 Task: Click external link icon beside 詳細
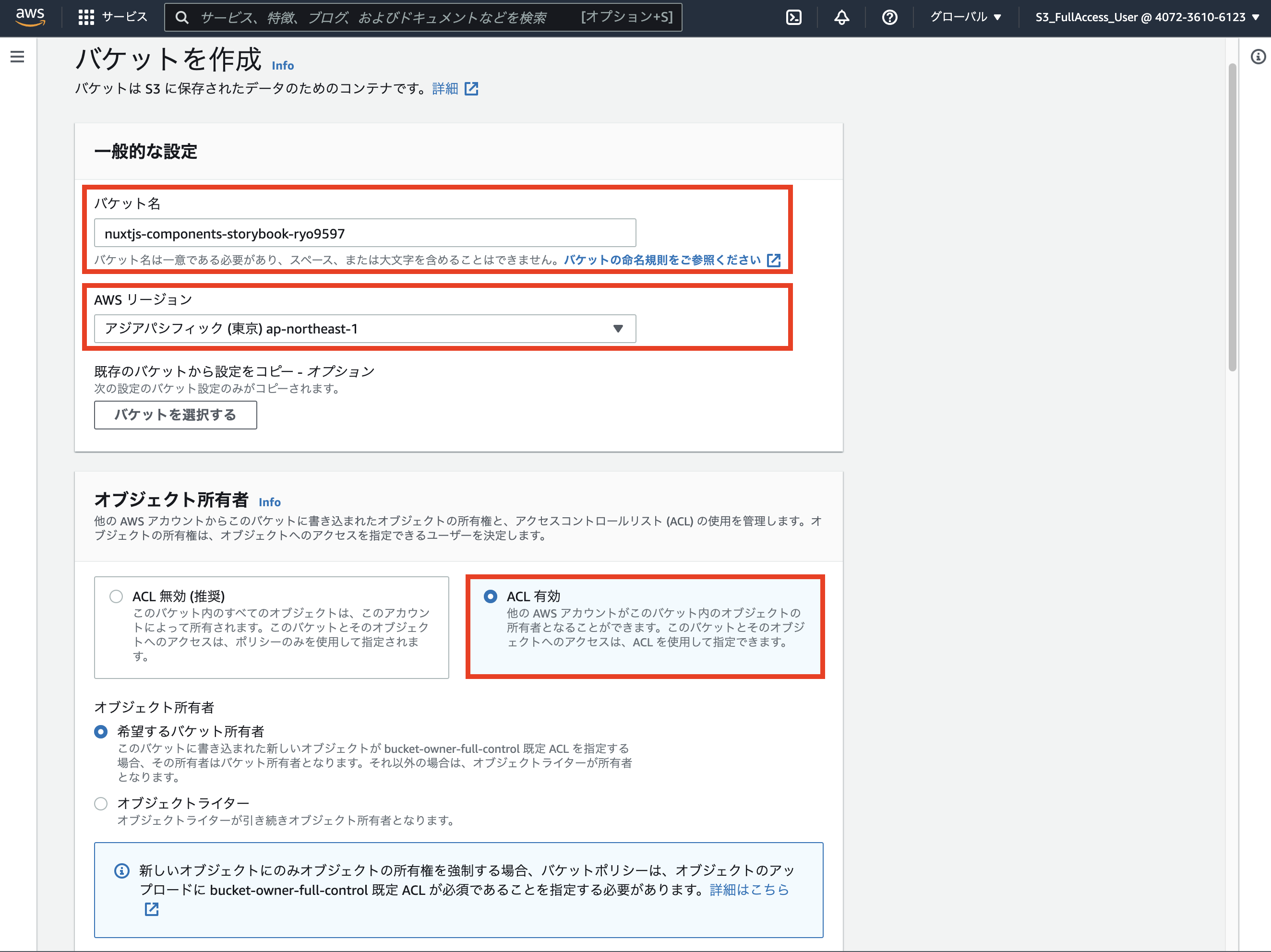[x=471, y=88]
